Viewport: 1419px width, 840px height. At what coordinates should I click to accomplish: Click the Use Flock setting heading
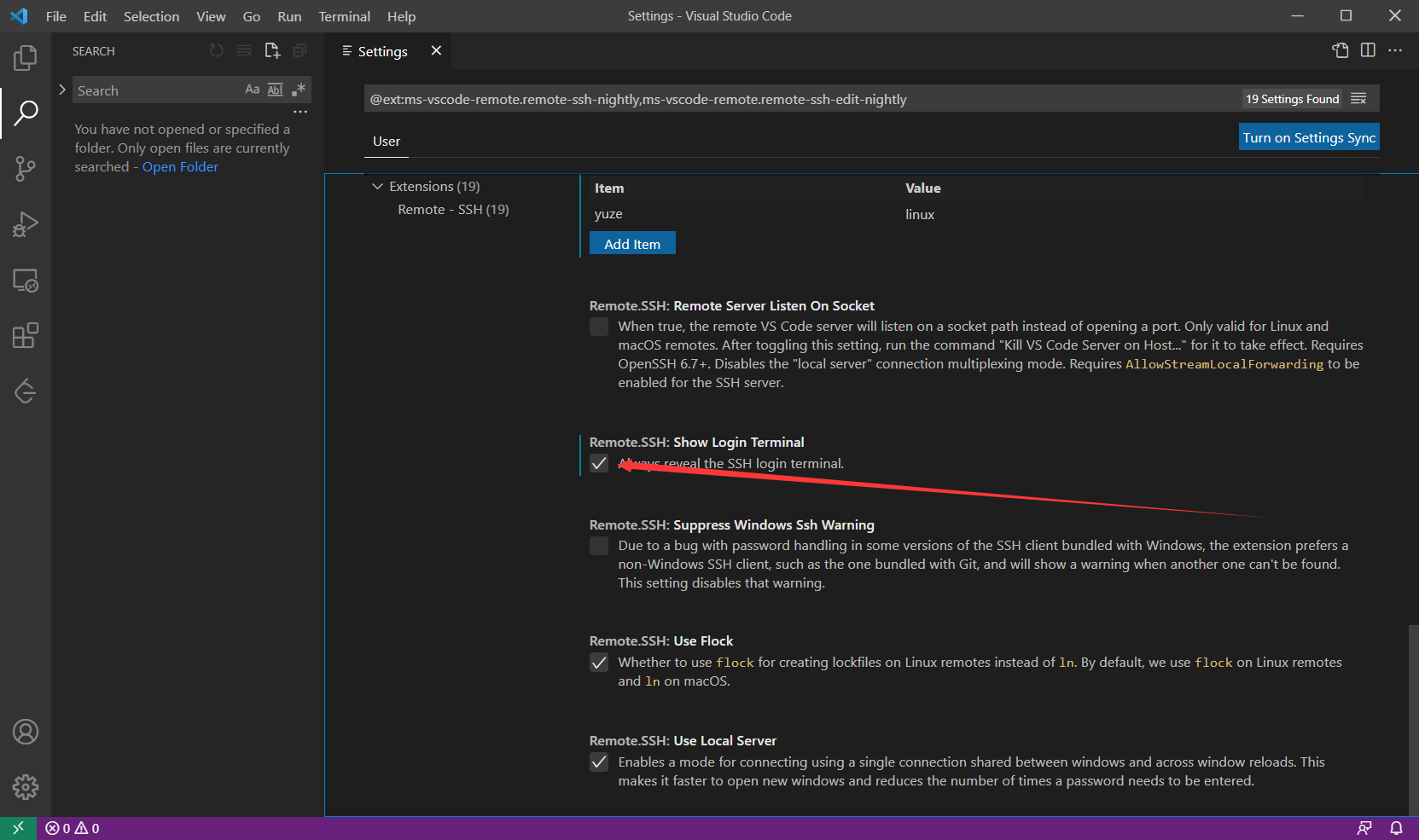point(660,641)
